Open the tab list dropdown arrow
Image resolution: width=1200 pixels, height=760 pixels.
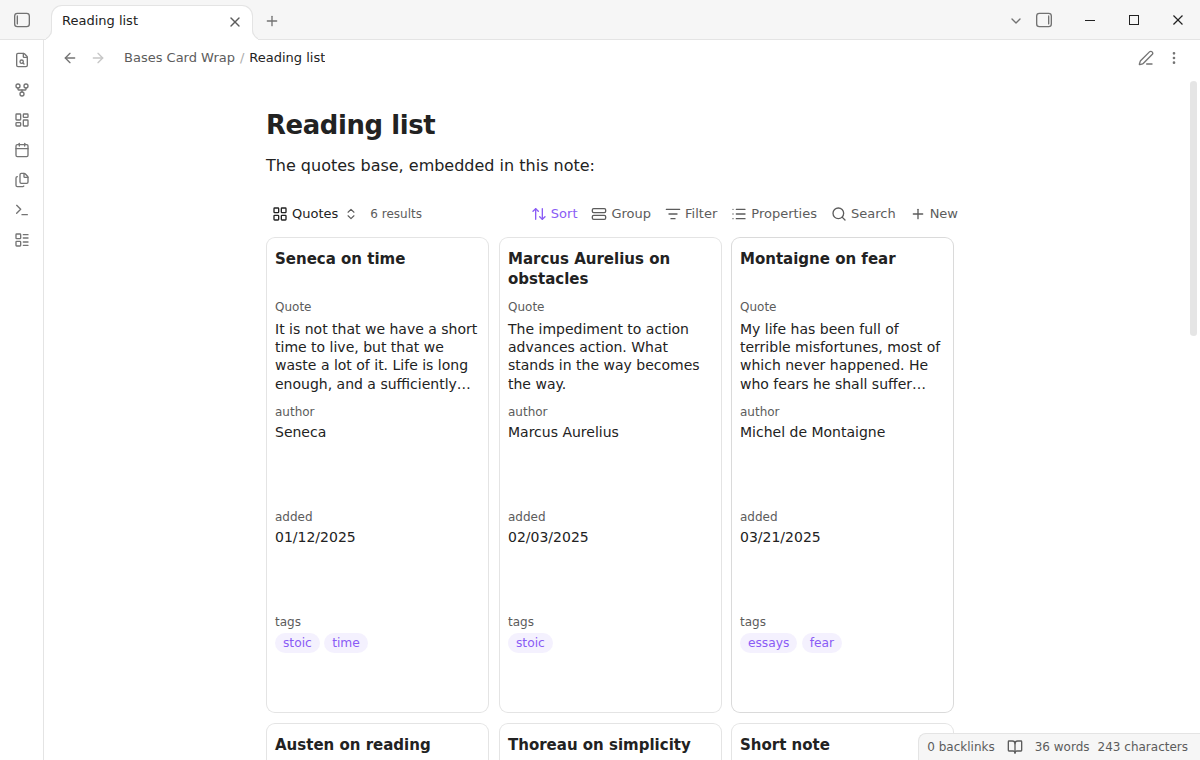(1016, 20)
